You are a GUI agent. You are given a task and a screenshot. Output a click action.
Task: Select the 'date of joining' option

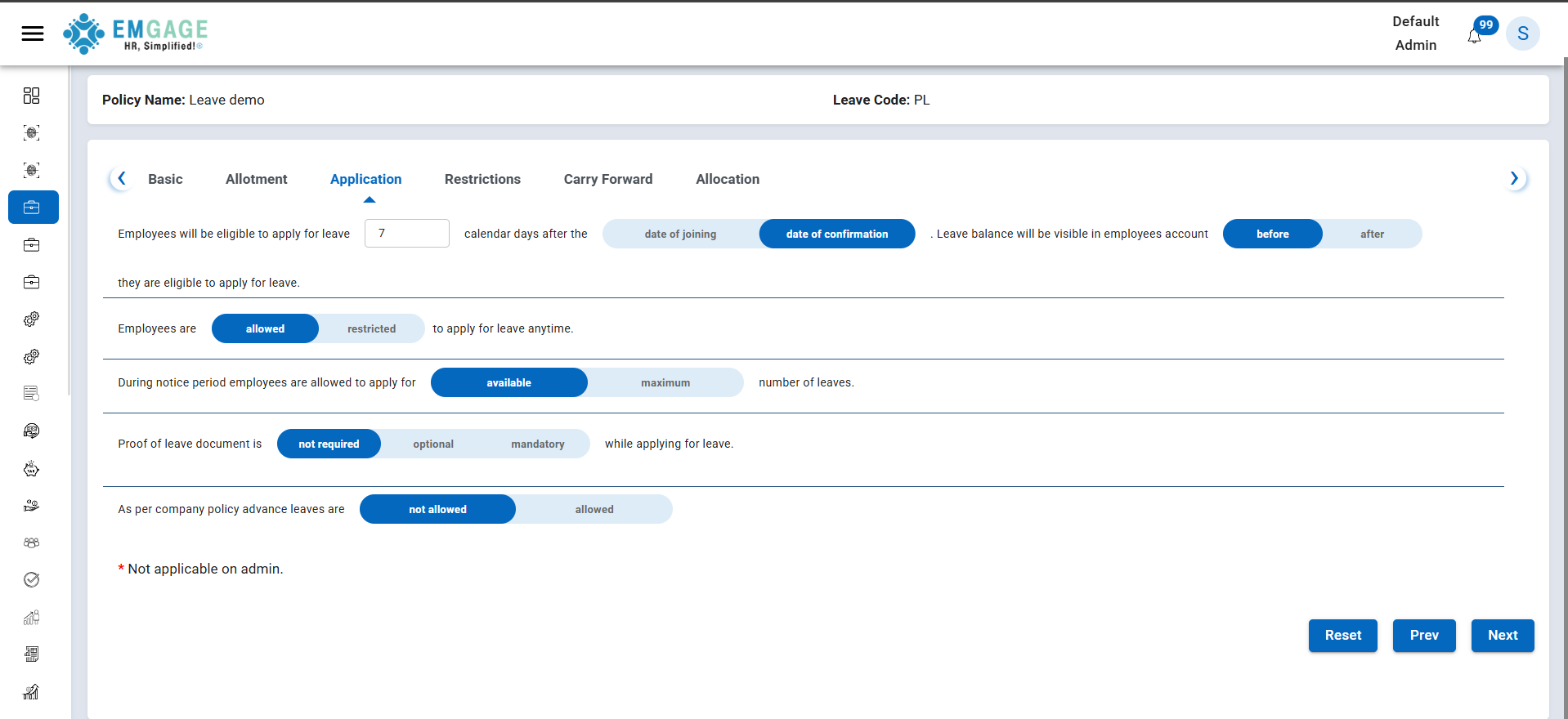click(x=680, y=234)
